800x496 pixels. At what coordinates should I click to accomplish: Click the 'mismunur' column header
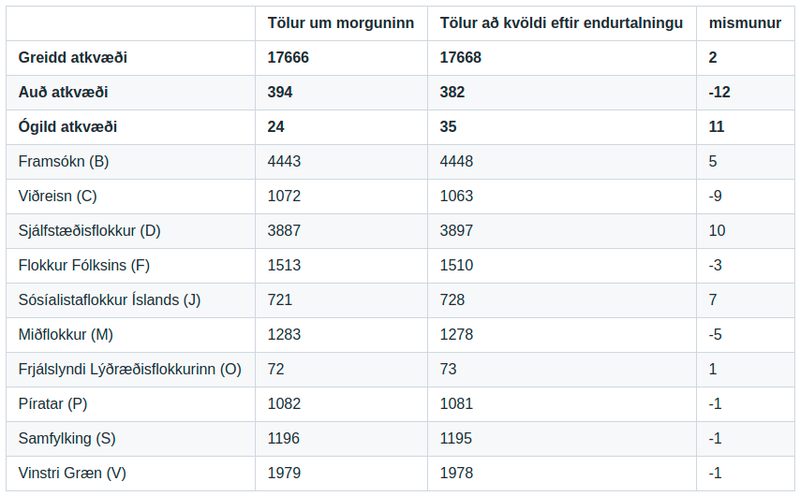[745, 23]
